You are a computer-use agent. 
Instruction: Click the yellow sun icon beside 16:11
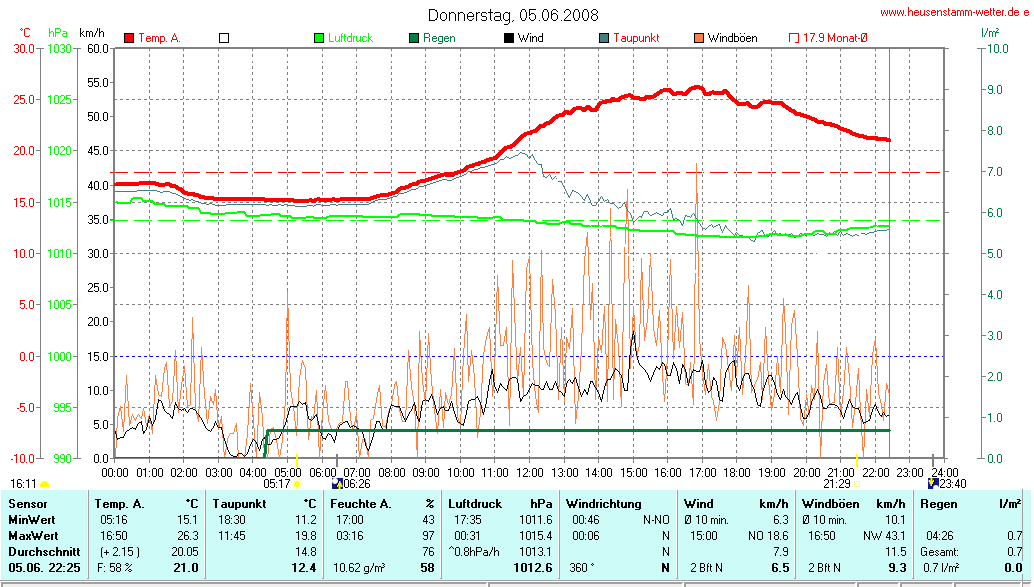(44, 484)
